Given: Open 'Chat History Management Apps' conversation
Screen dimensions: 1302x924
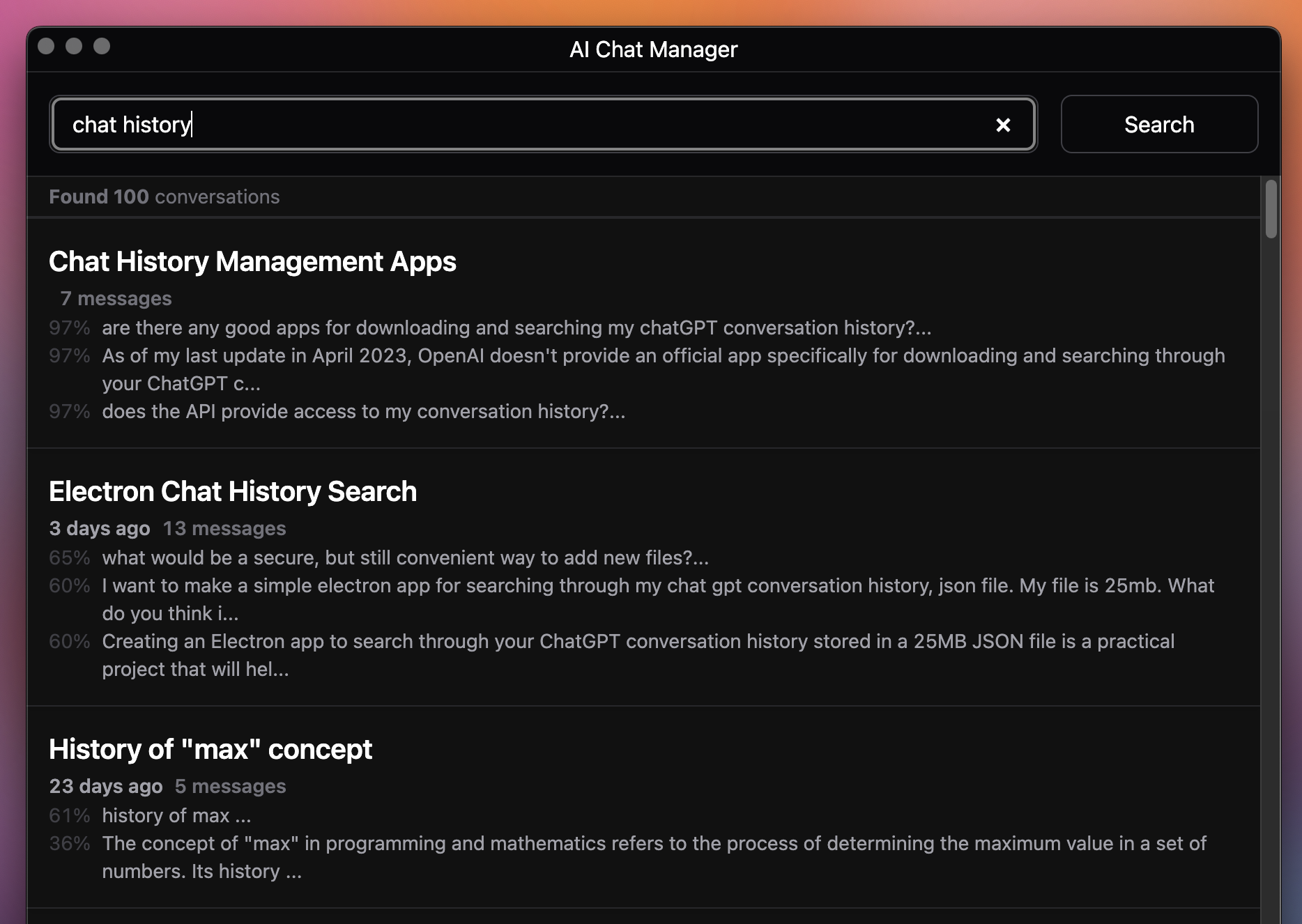Looking at the screenshot, I should click(x=252, y=261).
